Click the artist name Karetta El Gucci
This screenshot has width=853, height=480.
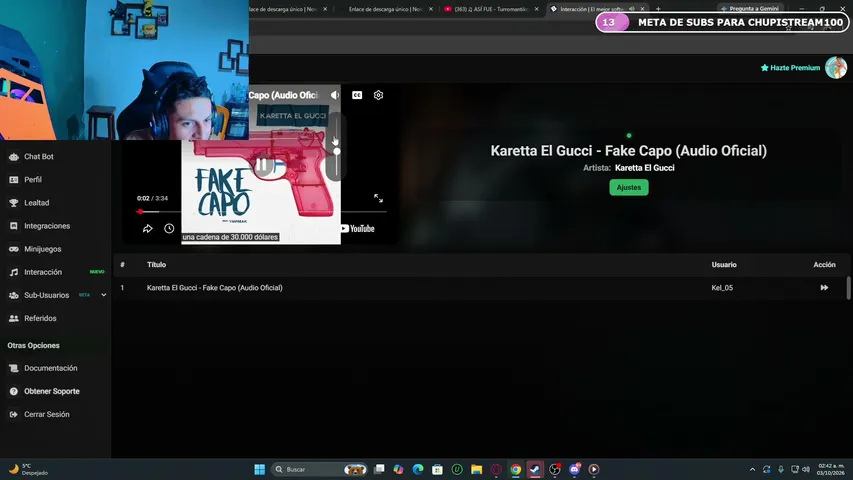coord(645,168)
